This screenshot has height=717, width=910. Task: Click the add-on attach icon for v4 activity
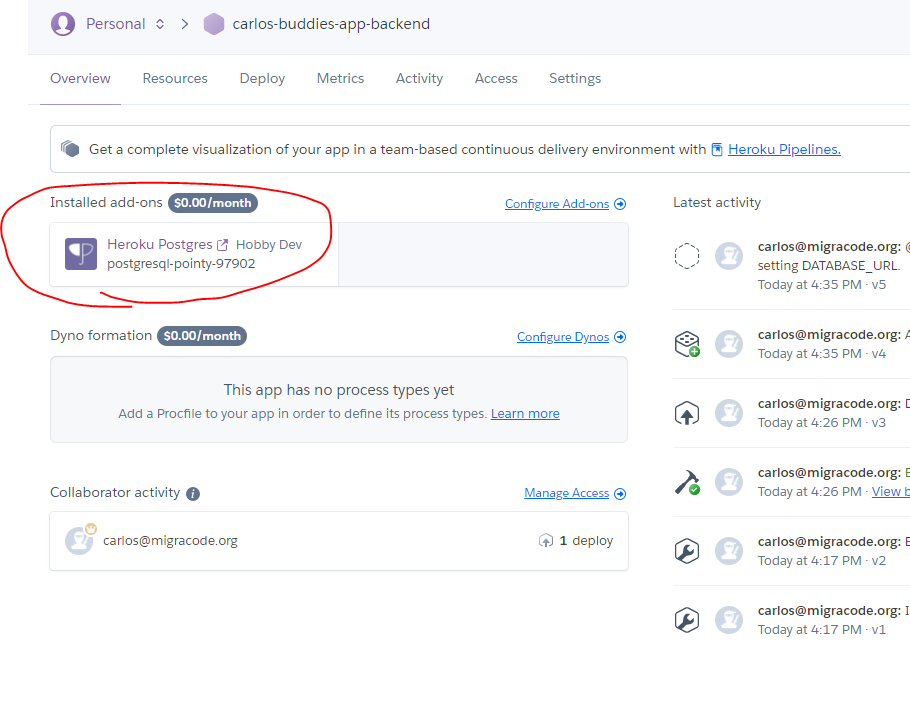click(x=687, y=344)
